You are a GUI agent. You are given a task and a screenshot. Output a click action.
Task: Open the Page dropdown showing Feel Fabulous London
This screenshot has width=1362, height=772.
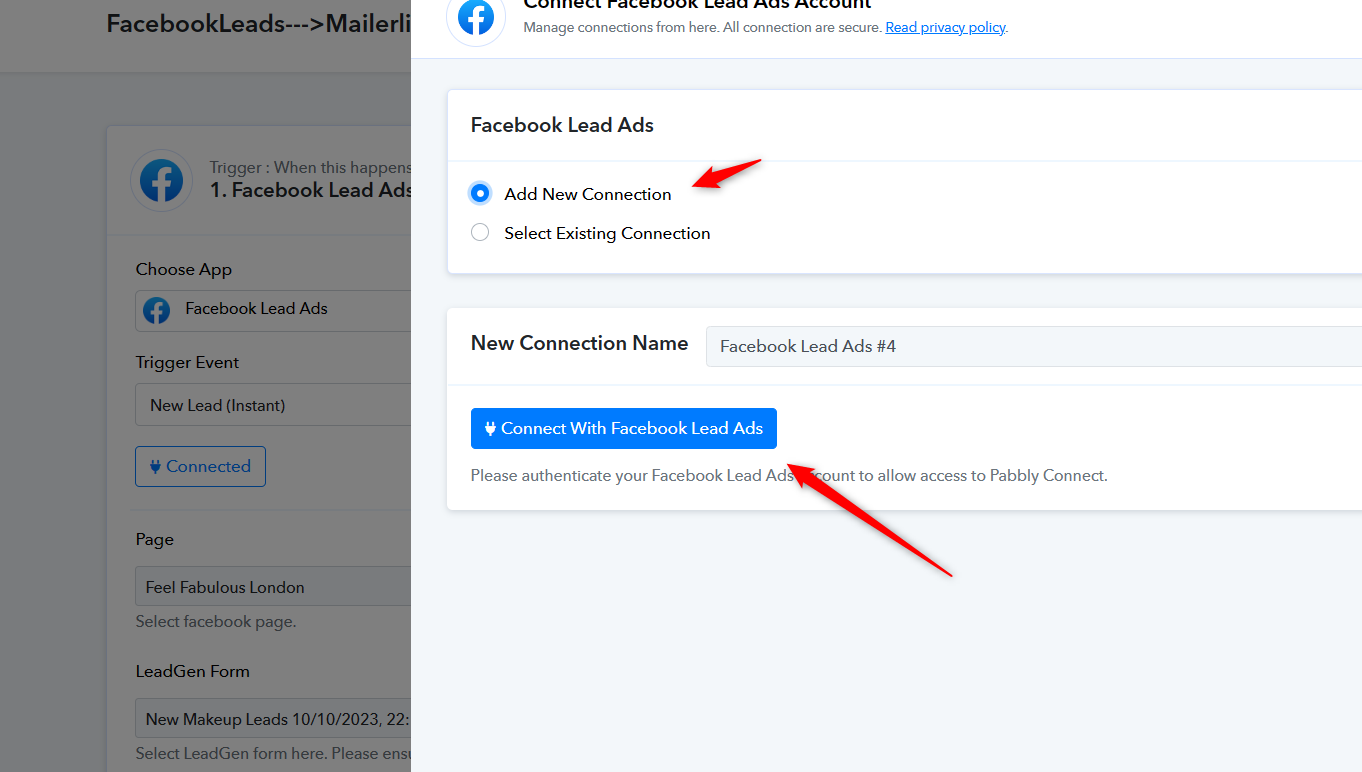pos(273,586)
